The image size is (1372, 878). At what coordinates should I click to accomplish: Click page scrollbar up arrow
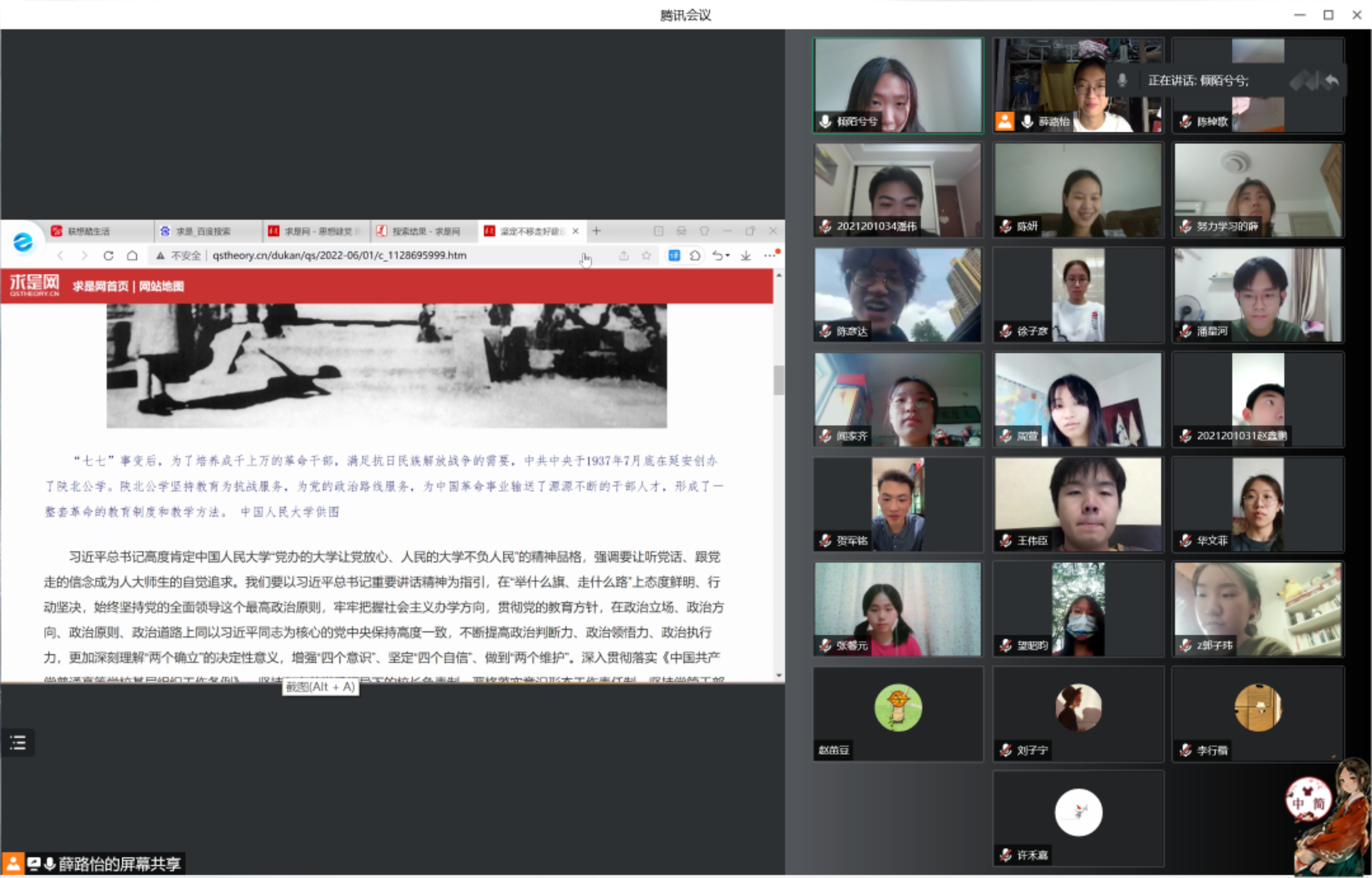coord(778,275)
